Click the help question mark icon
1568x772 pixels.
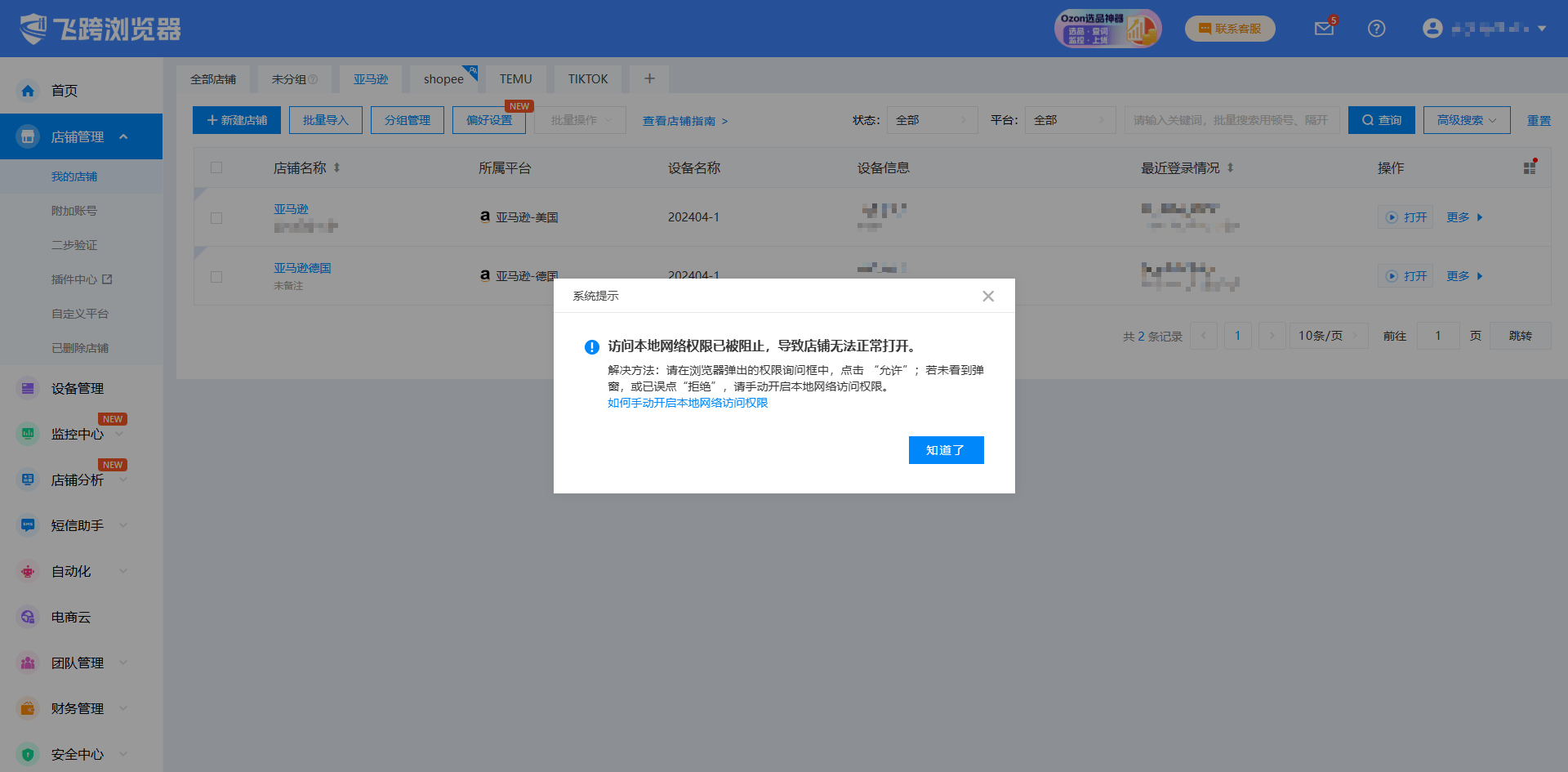[x=1376, y=29]
